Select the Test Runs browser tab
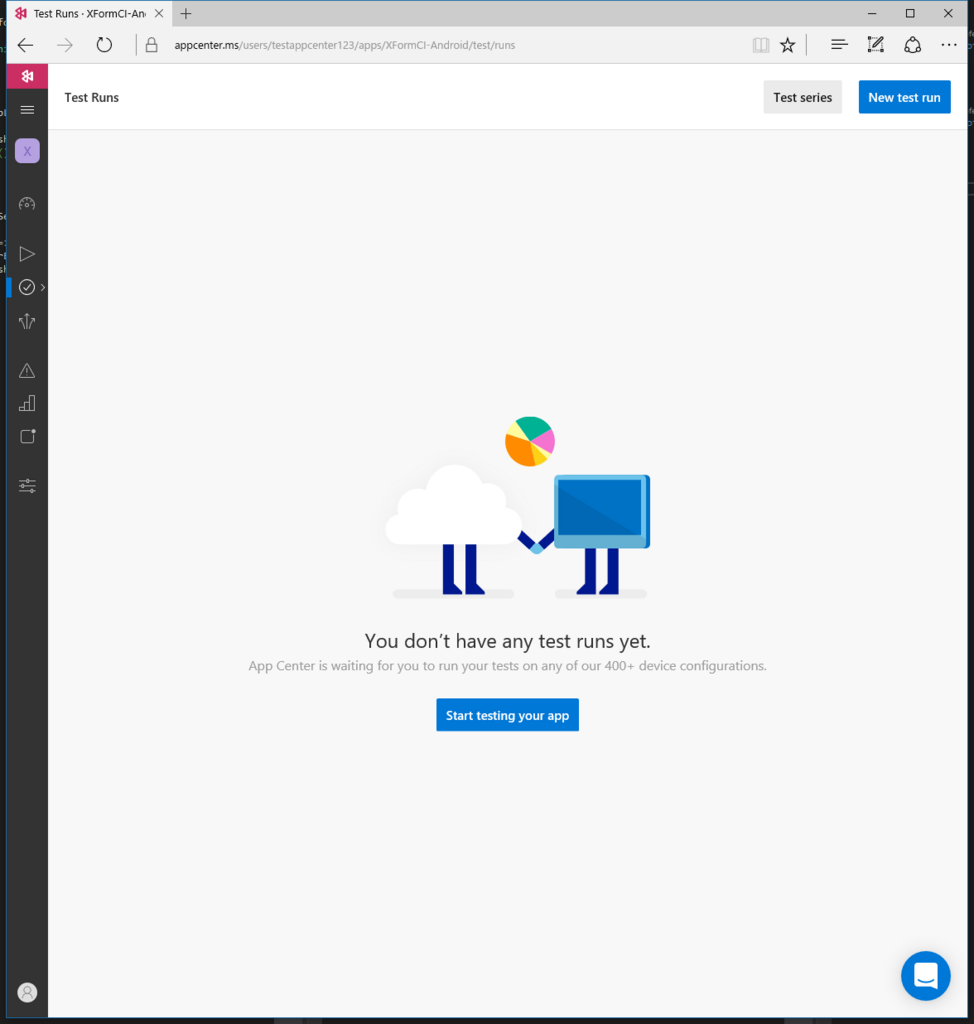The image size is (974, 1024). (89, 14)
